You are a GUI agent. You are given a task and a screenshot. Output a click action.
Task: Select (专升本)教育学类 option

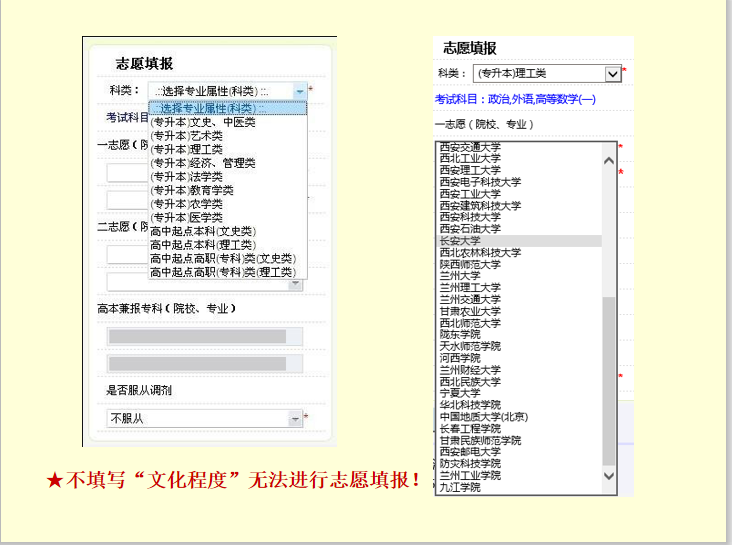(x=192, y=190)
